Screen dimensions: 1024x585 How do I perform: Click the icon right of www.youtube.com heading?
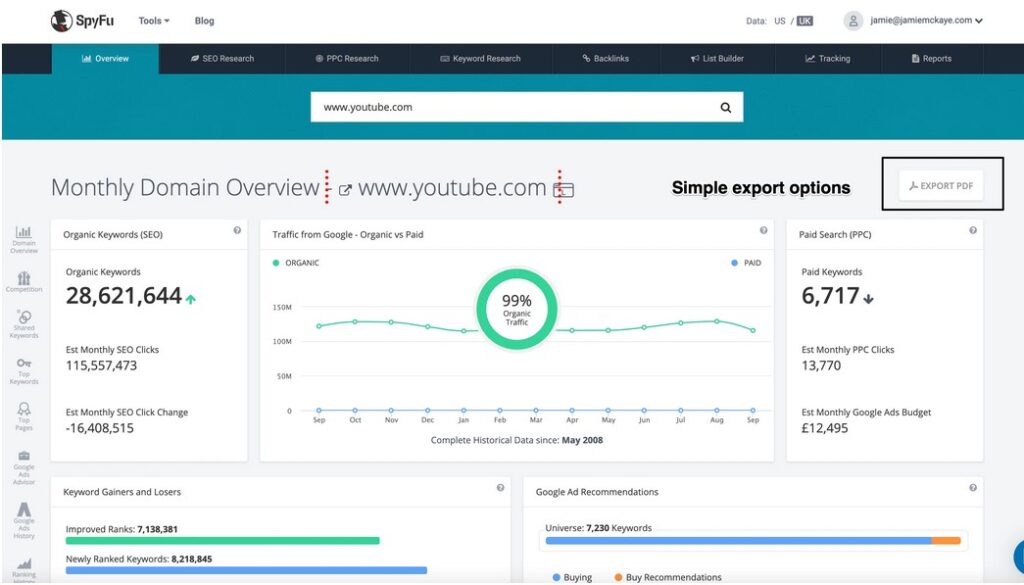(564, 190)
